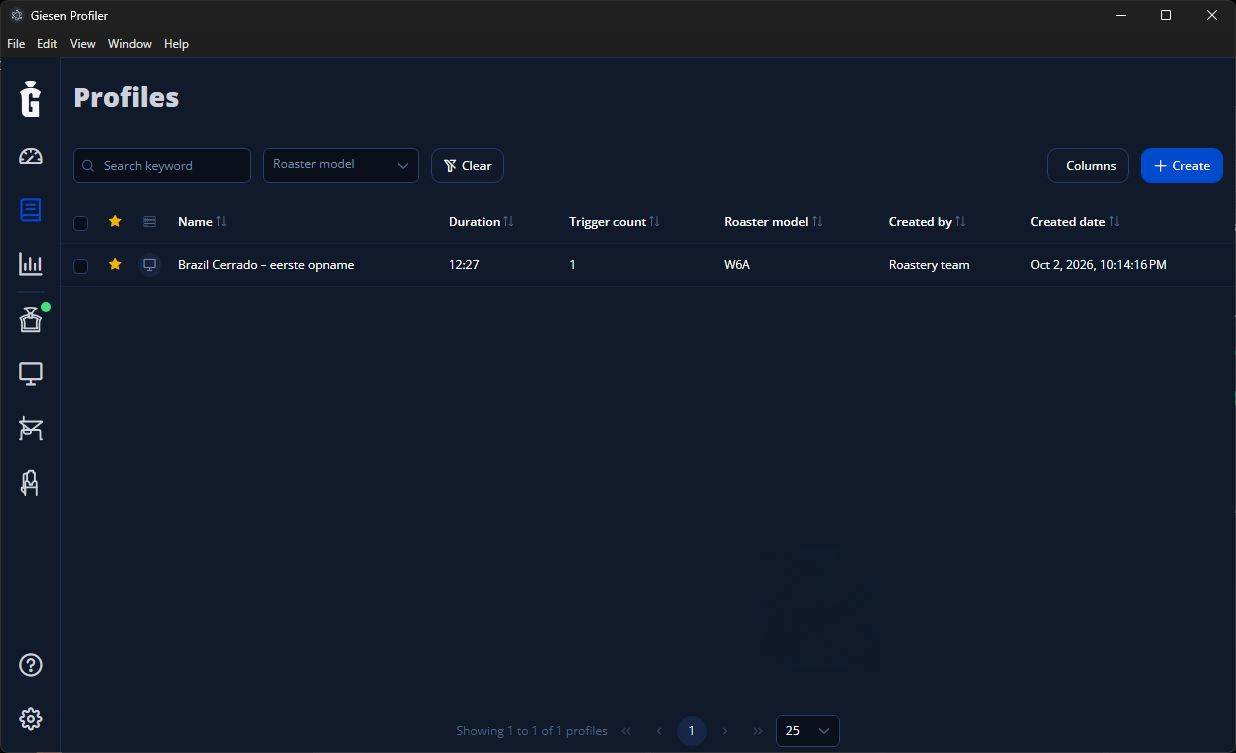Click the Created by column header
This screenshot has height=753, width=1236.
(x=920, y=222)
